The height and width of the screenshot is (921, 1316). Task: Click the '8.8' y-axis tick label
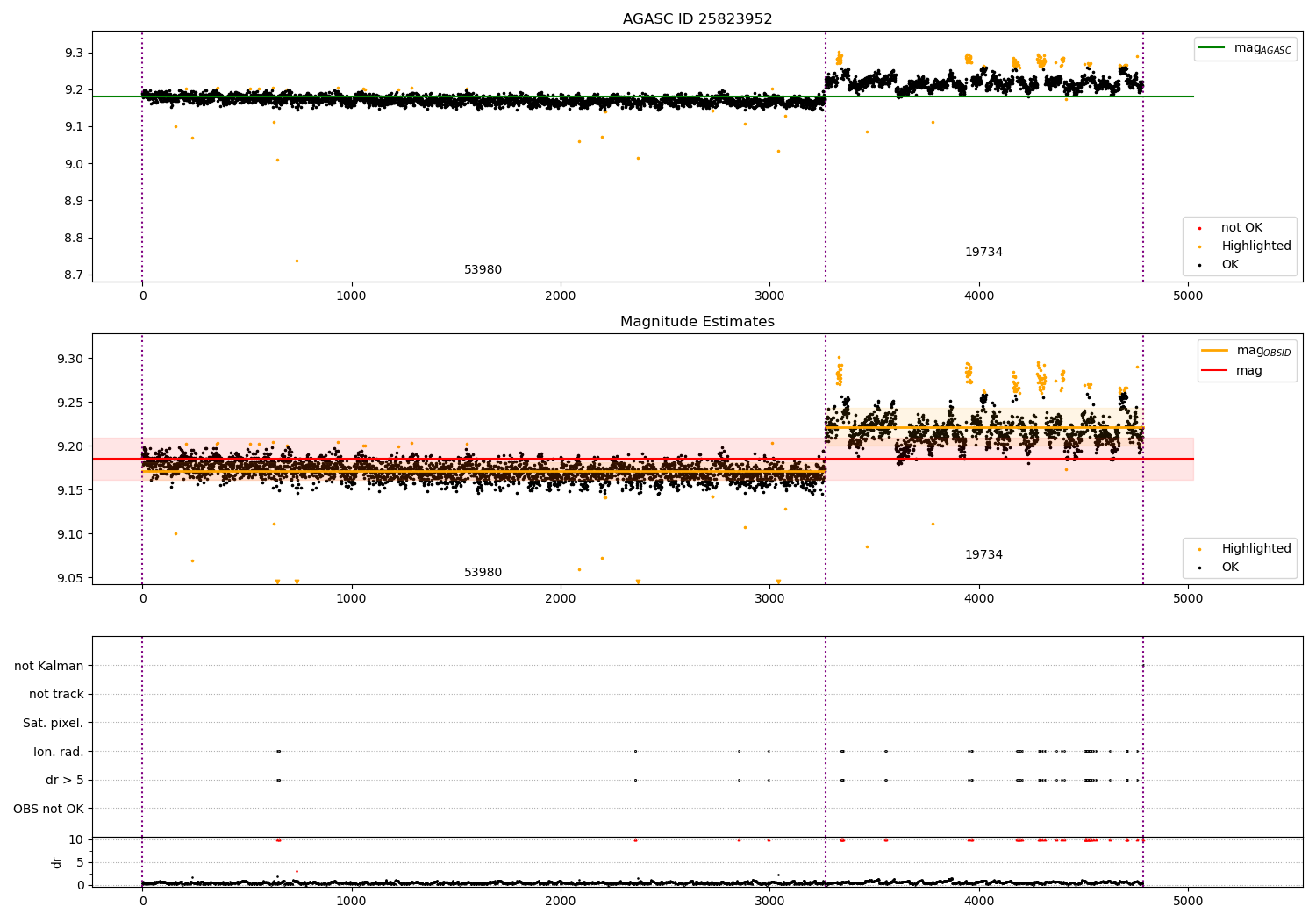tap(75, 239)
